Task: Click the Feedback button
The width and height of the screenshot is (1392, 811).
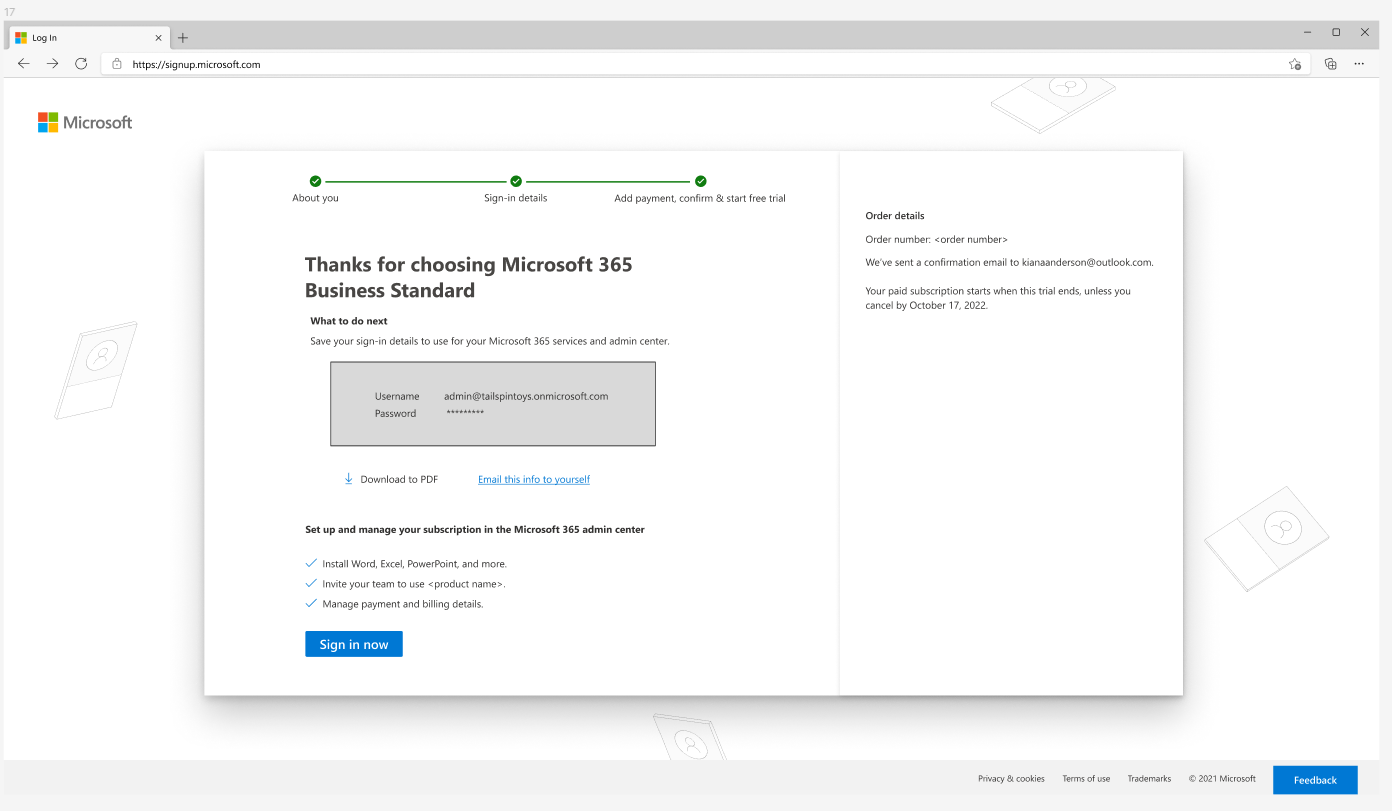Action: pos(1315,780)
